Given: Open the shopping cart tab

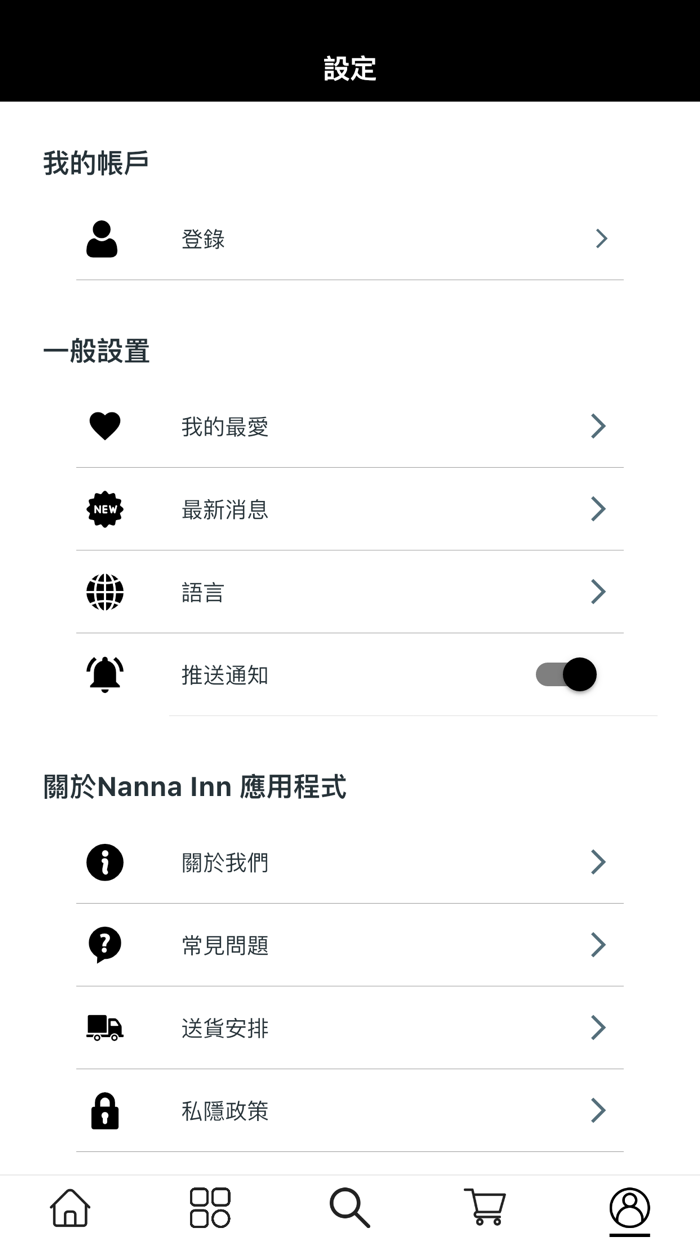Looking at the screenshot, I should tap(485, 1208).
